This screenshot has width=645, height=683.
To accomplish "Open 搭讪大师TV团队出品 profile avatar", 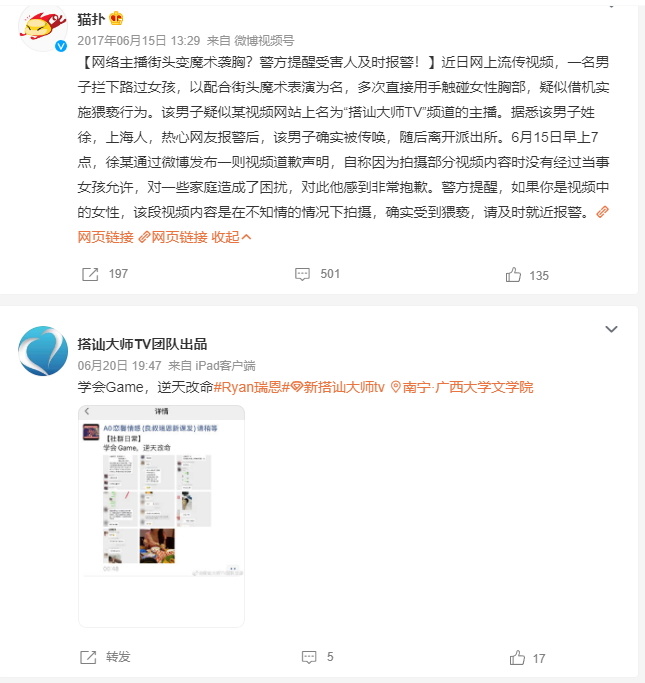I will (43, 351).
